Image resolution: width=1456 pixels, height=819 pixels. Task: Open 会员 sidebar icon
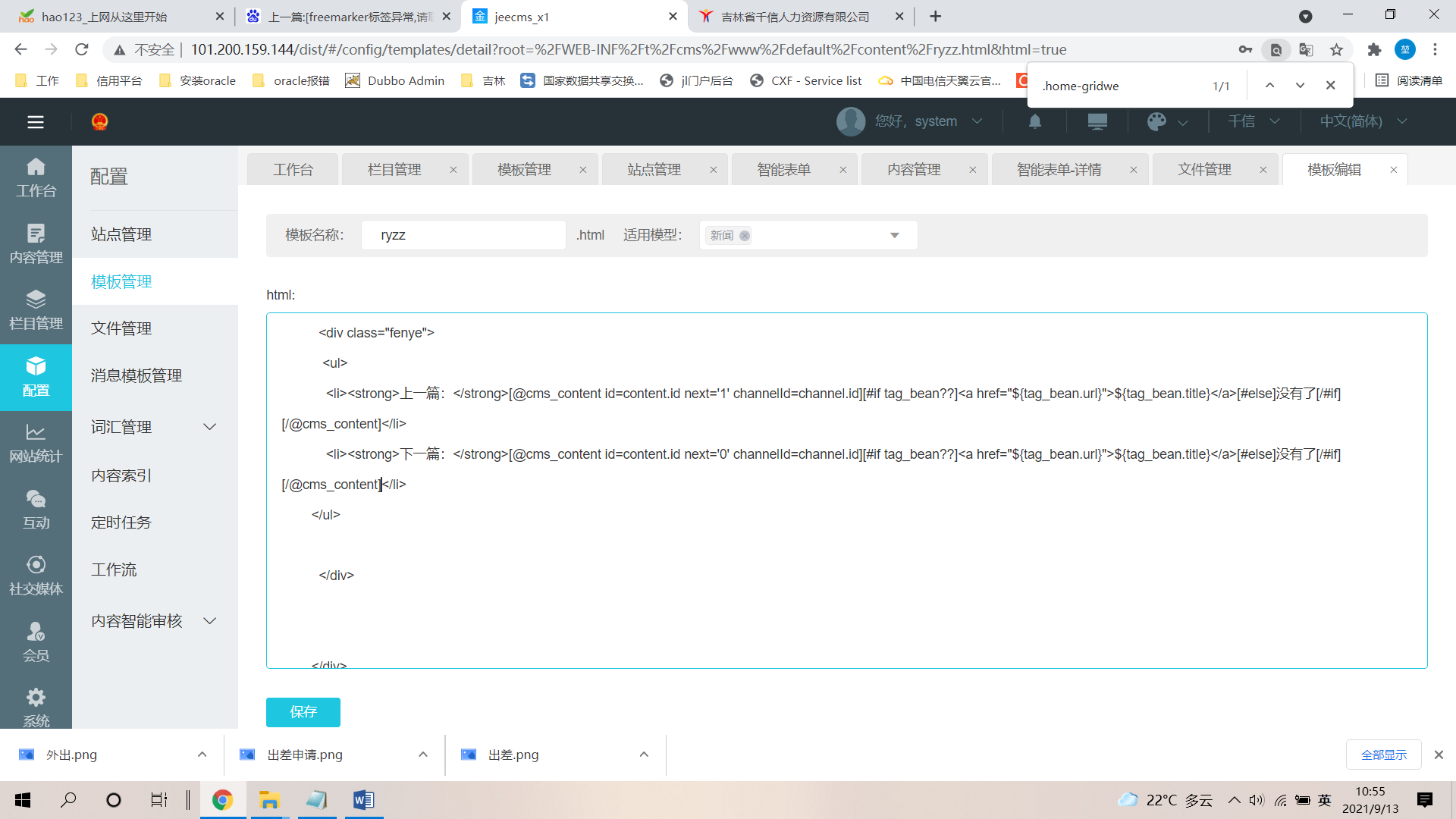coord(36,642)
